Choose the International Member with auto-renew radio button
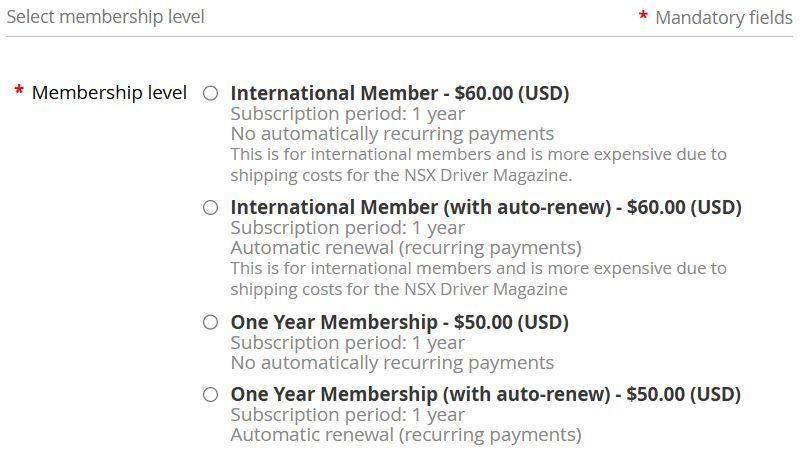This screenshot has width=800, height=460. click(x=210, y=208)
